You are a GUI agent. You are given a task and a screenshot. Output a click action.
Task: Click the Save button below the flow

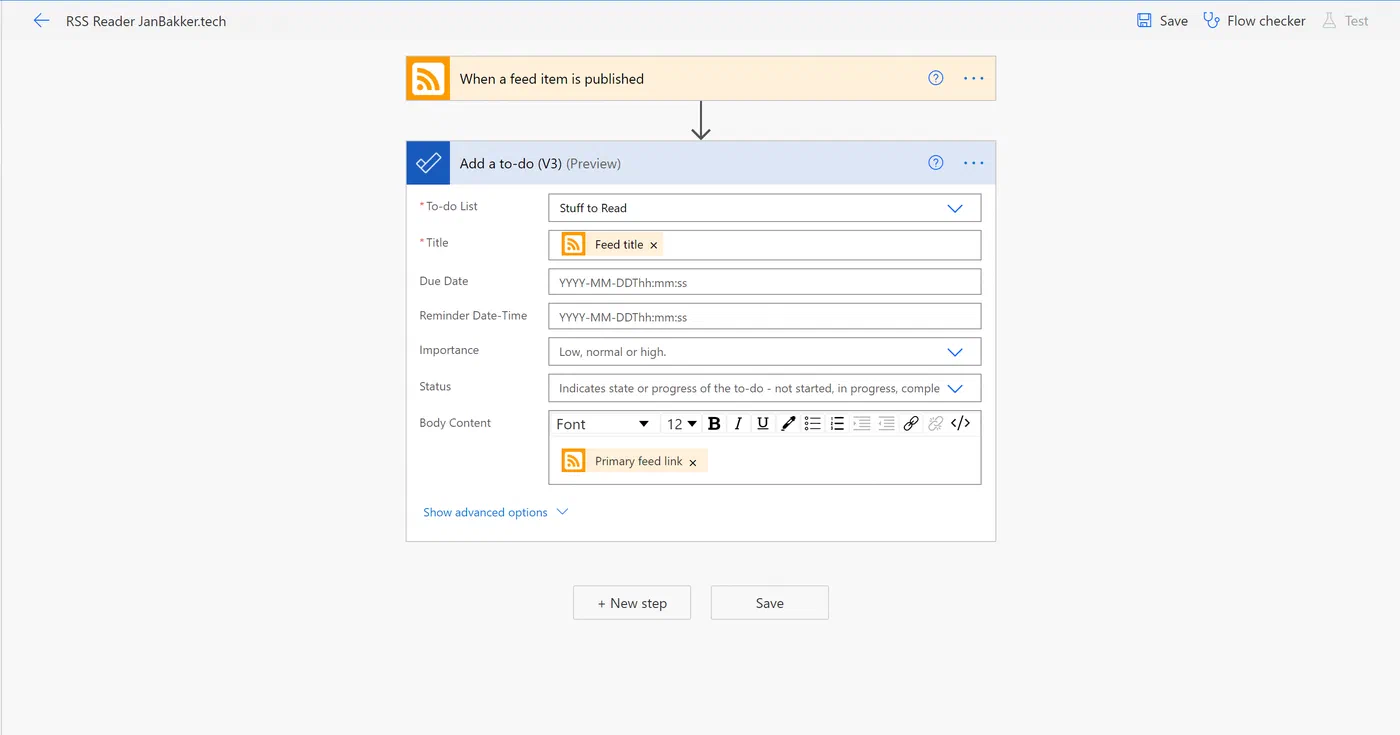[770, 603]
